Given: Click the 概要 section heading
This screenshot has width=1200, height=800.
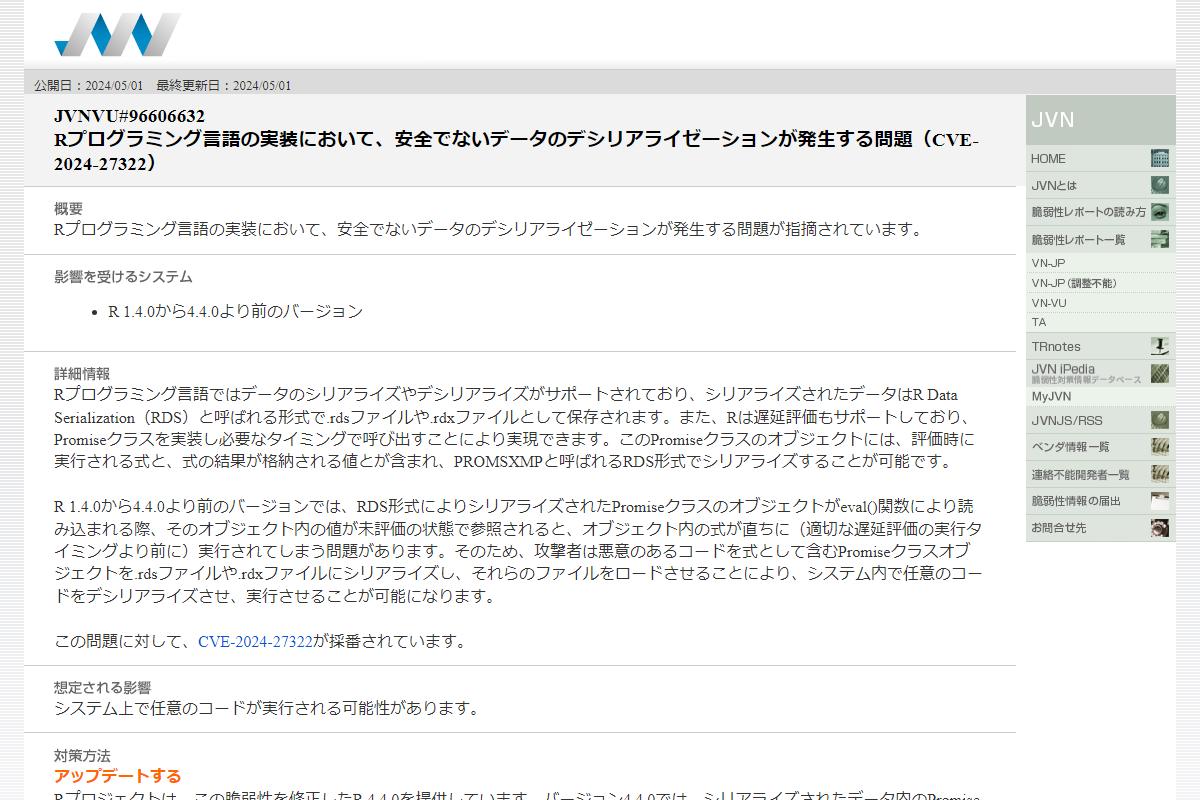Looking at the screenshot, I should 68,208.
